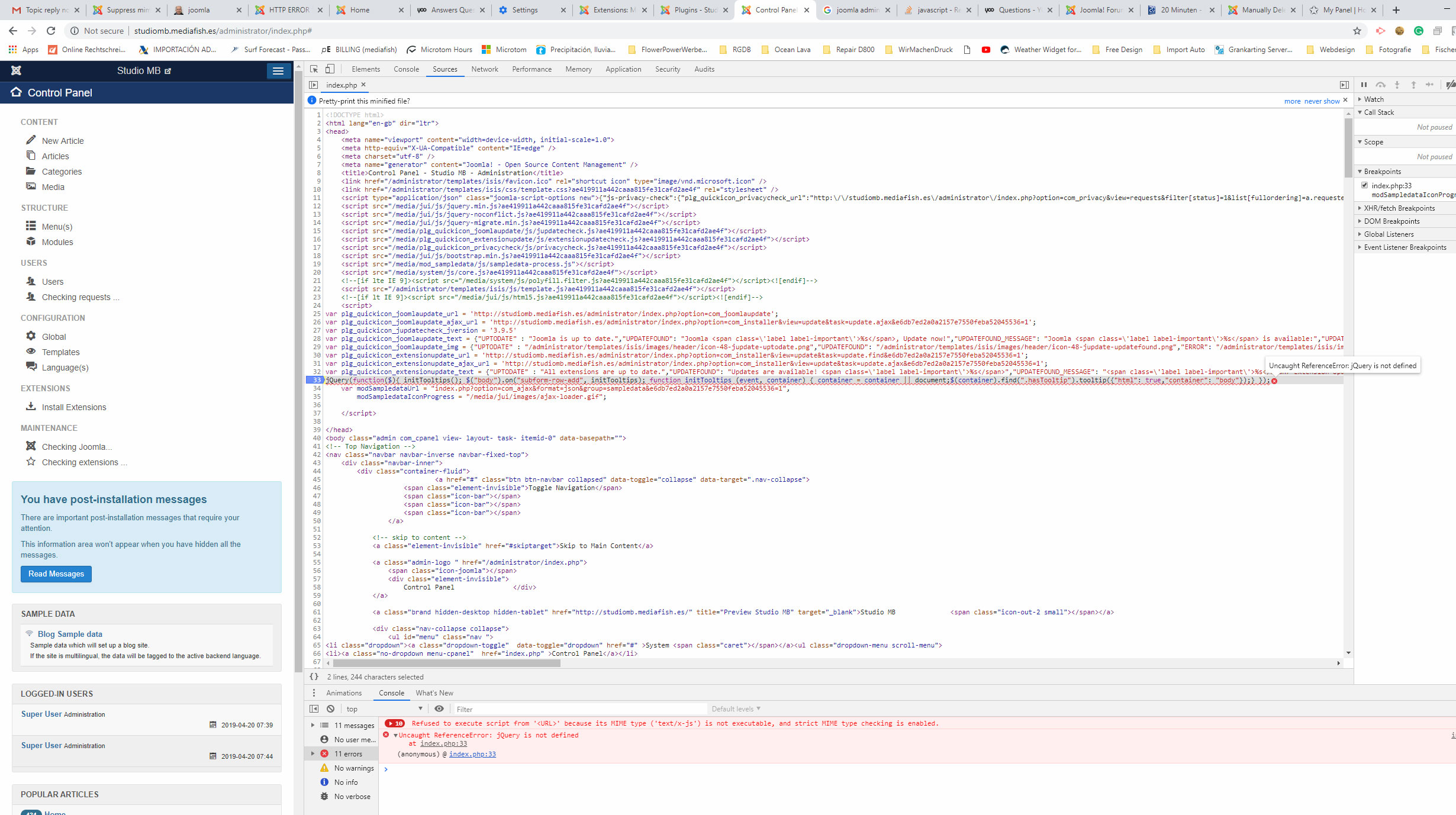Switch to the Network DevTools tab

tap(485, 69)
